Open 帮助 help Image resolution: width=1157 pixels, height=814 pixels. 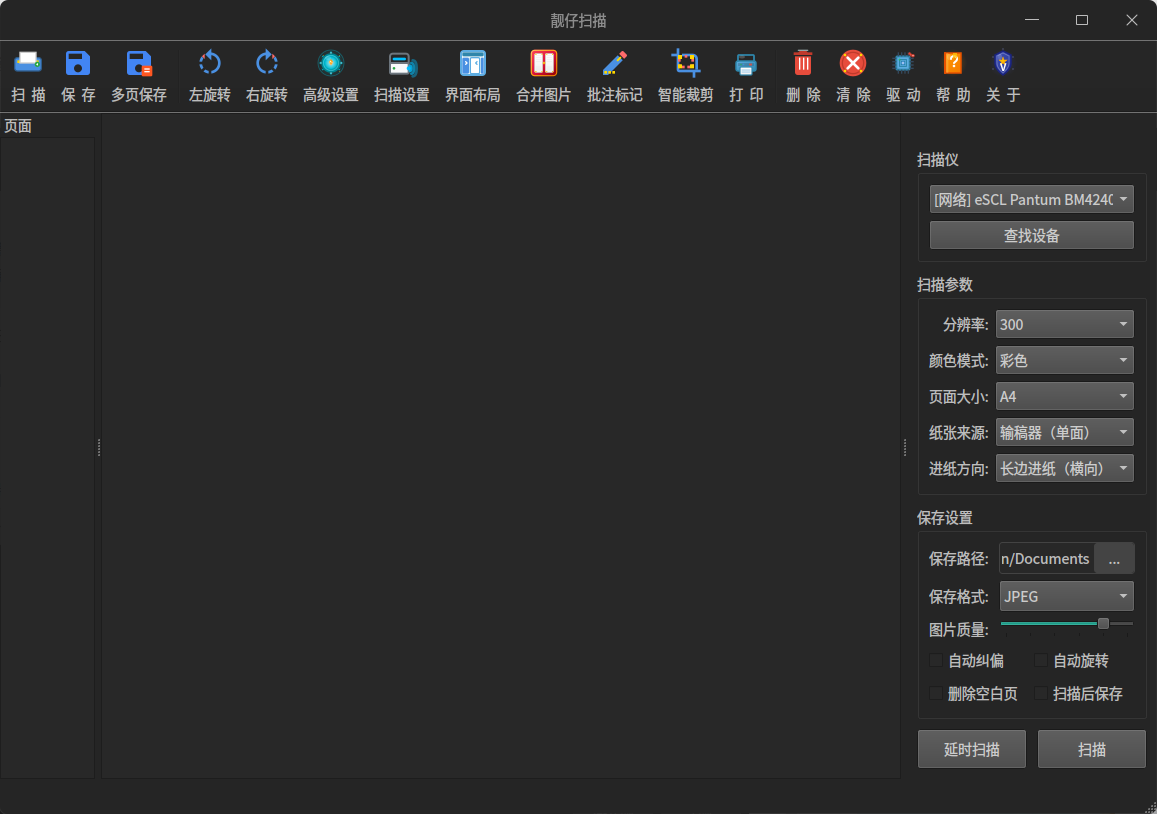click(953, 76)
